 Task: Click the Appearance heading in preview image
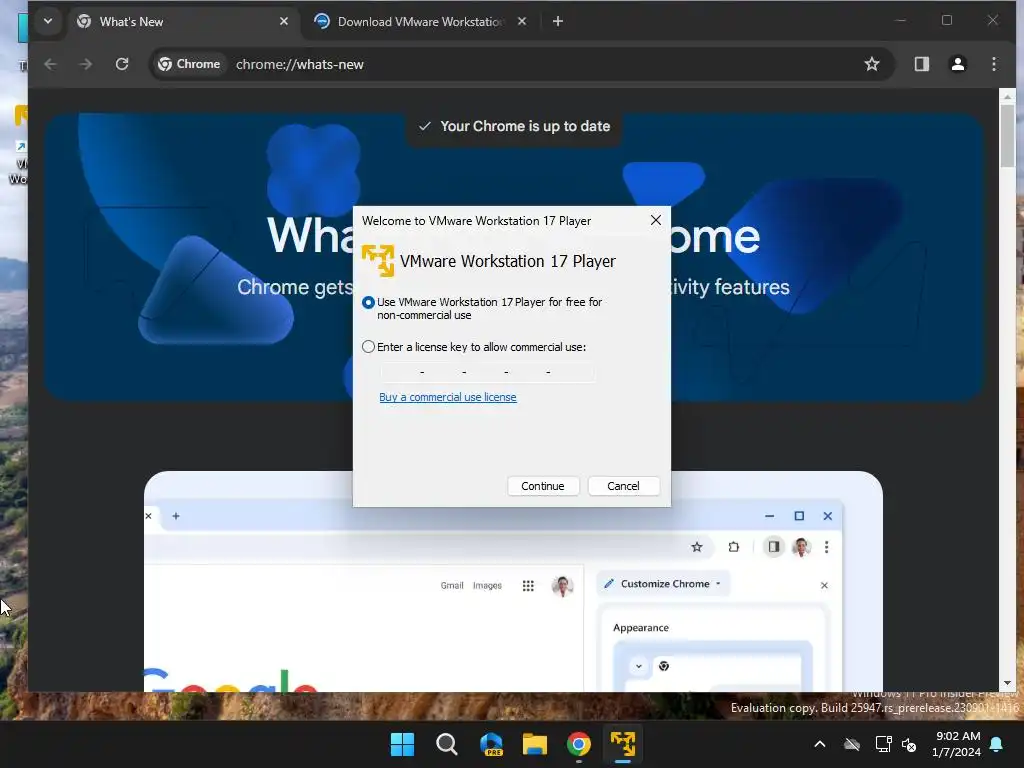[x=641, y=628]
